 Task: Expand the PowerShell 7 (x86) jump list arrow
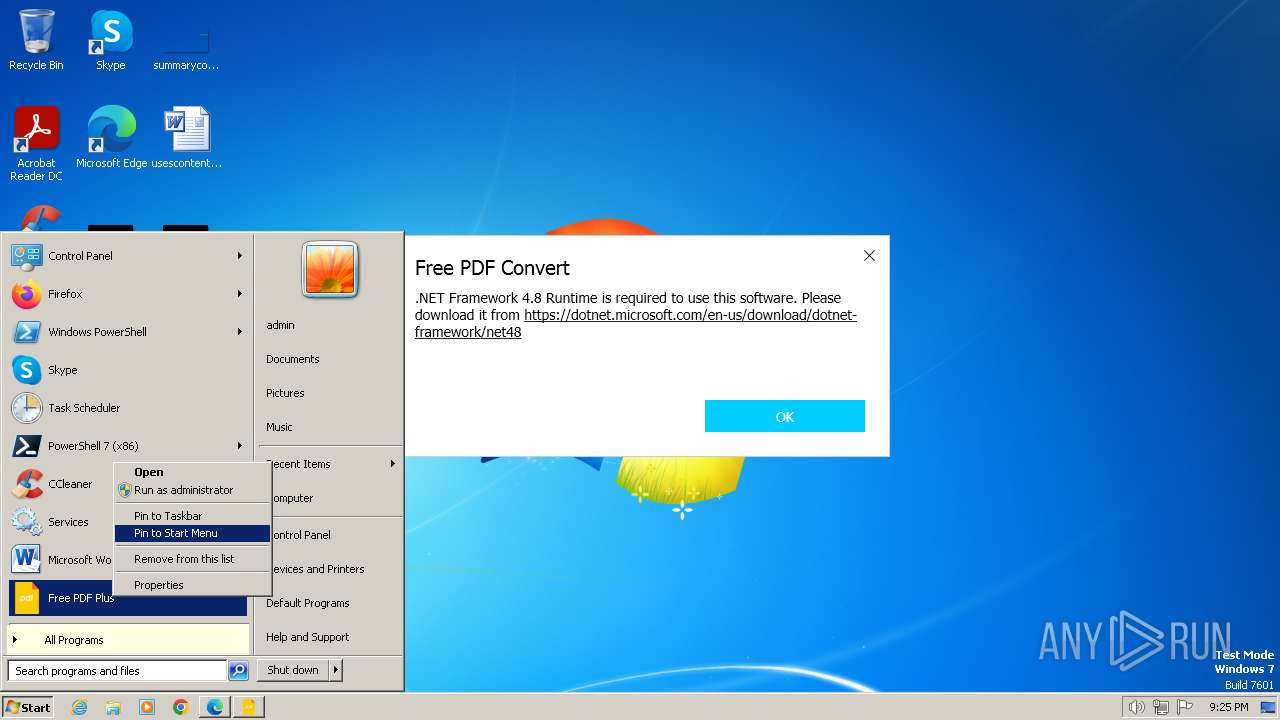pyautogui.click(x=240, y=446)
